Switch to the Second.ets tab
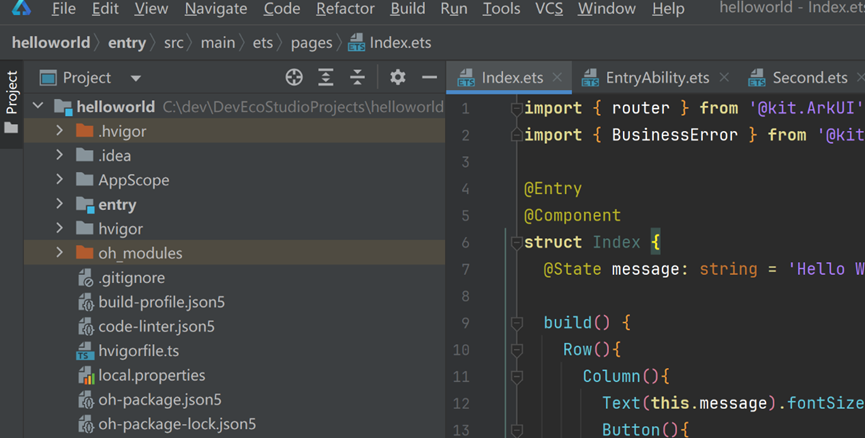This screenshot has width=865, height=438. 805,78
